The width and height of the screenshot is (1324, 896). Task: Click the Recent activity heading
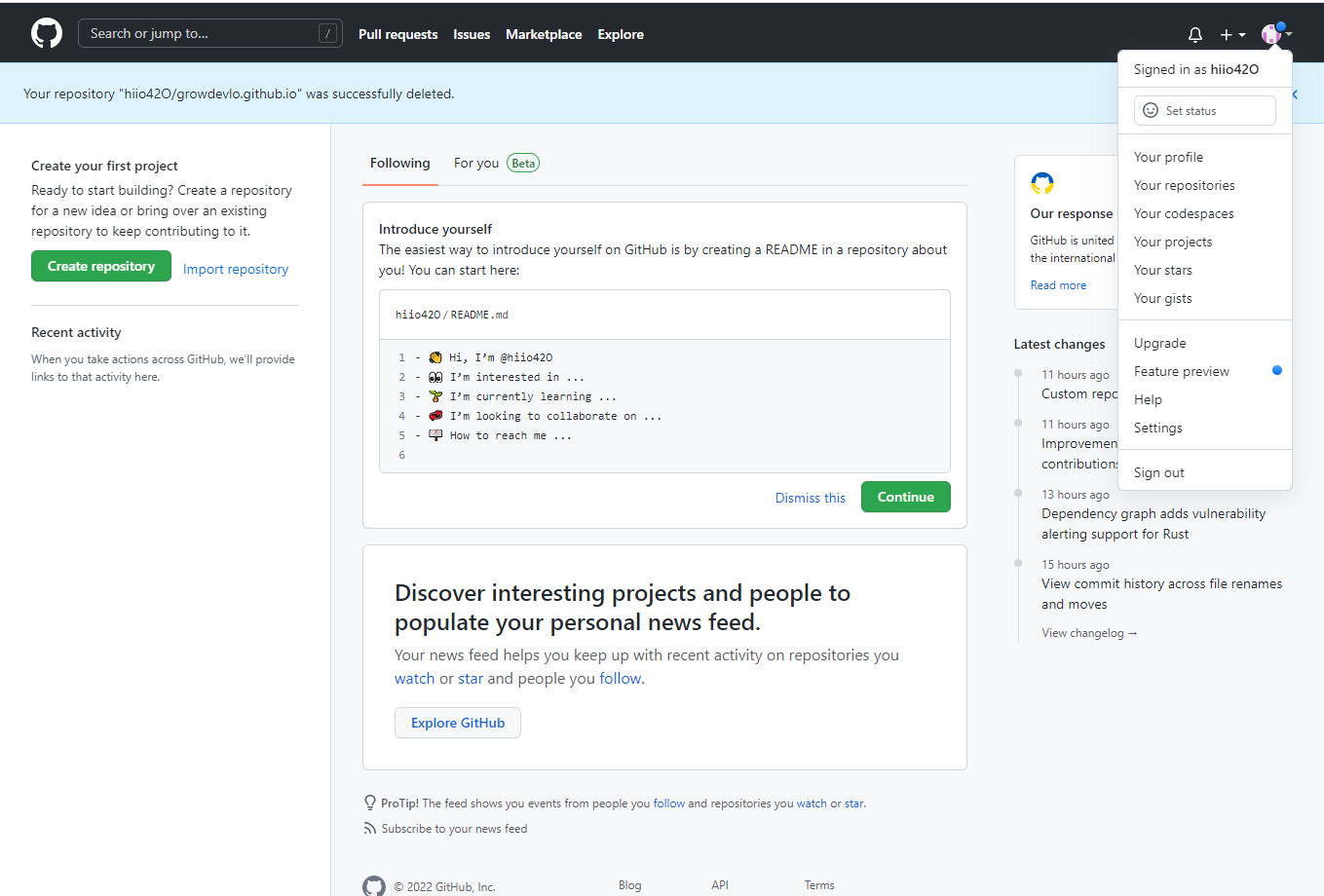[76, 332]
